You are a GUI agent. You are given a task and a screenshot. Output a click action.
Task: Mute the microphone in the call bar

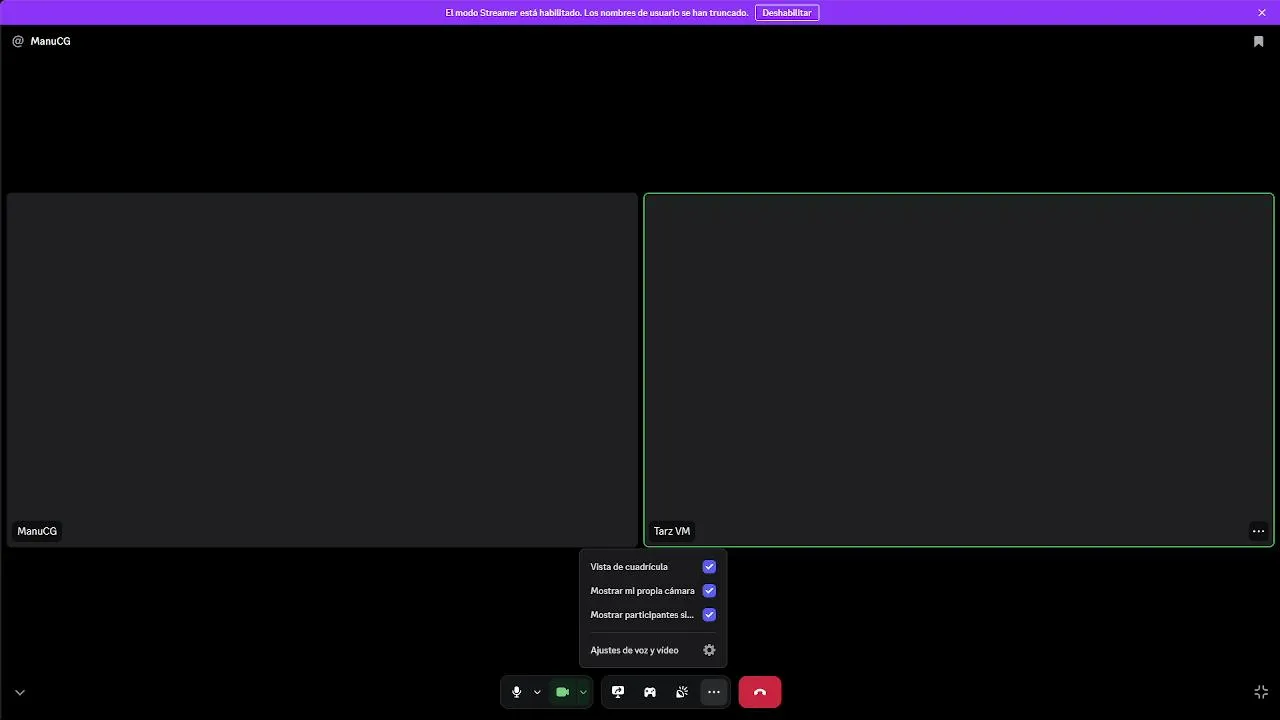tap(516, 692)
